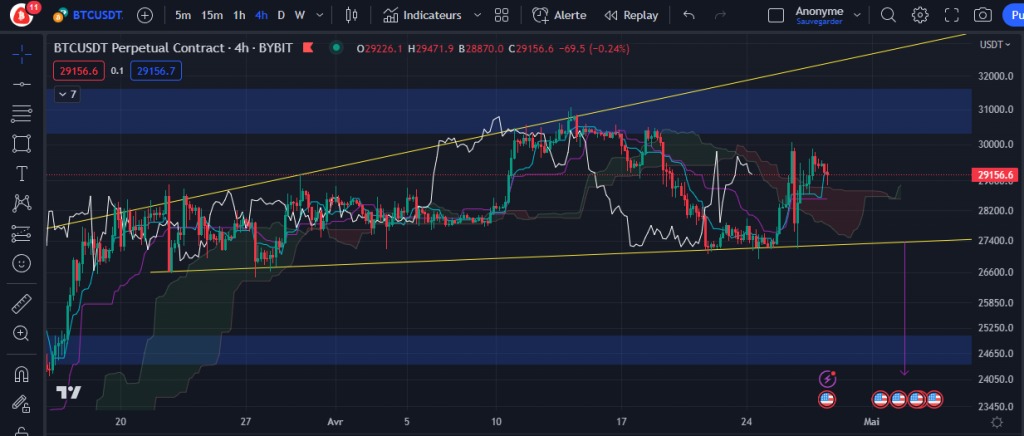Switch to the D daily timeframe

click(281, 15)
